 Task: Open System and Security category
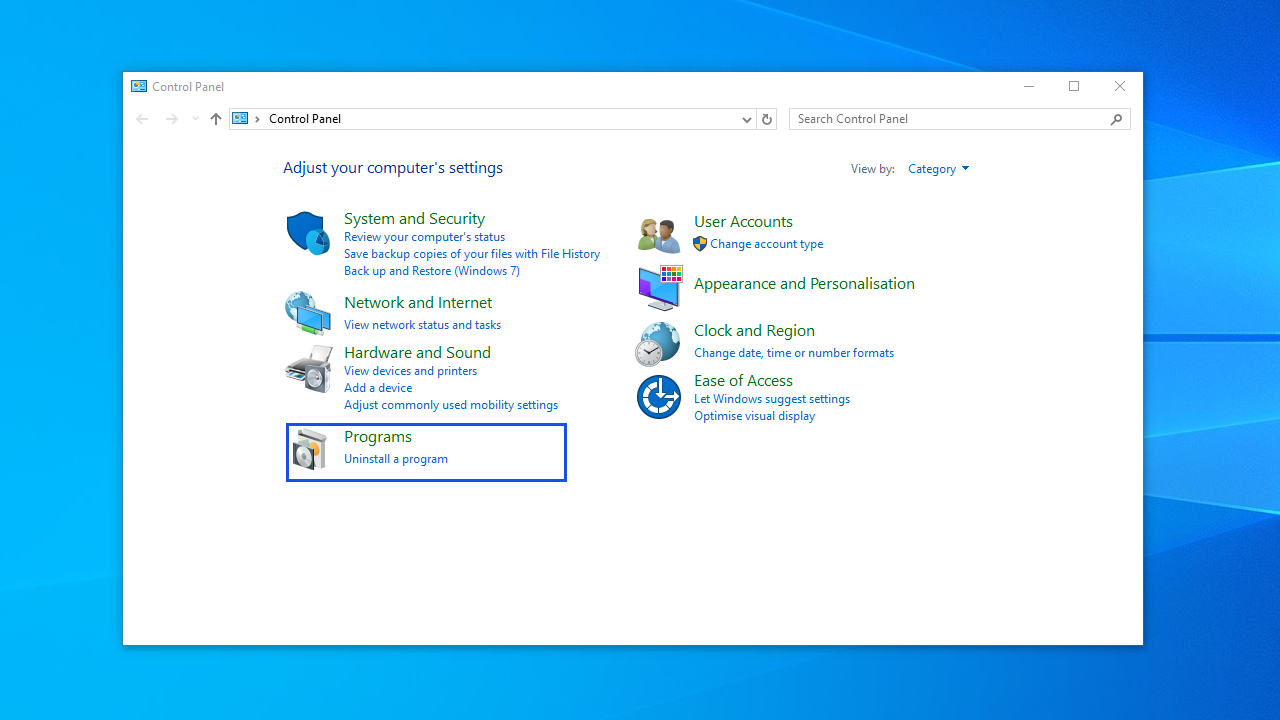[x=414, y=218]
